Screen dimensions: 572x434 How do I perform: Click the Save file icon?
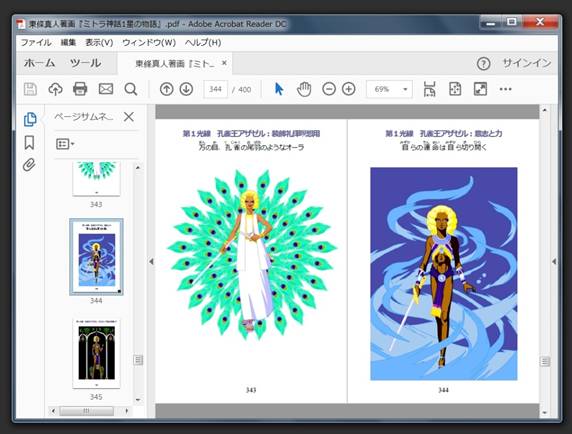click(30, 89)
